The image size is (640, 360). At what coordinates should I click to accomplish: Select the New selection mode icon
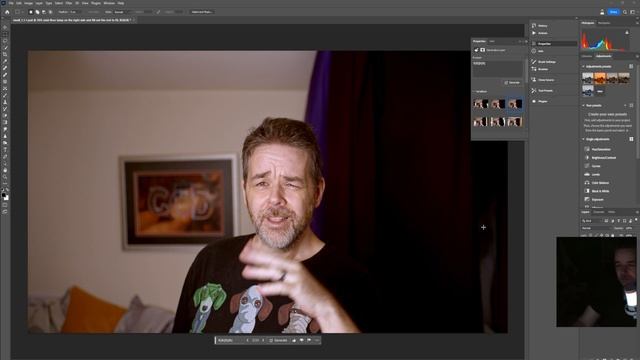coord(31,12)
